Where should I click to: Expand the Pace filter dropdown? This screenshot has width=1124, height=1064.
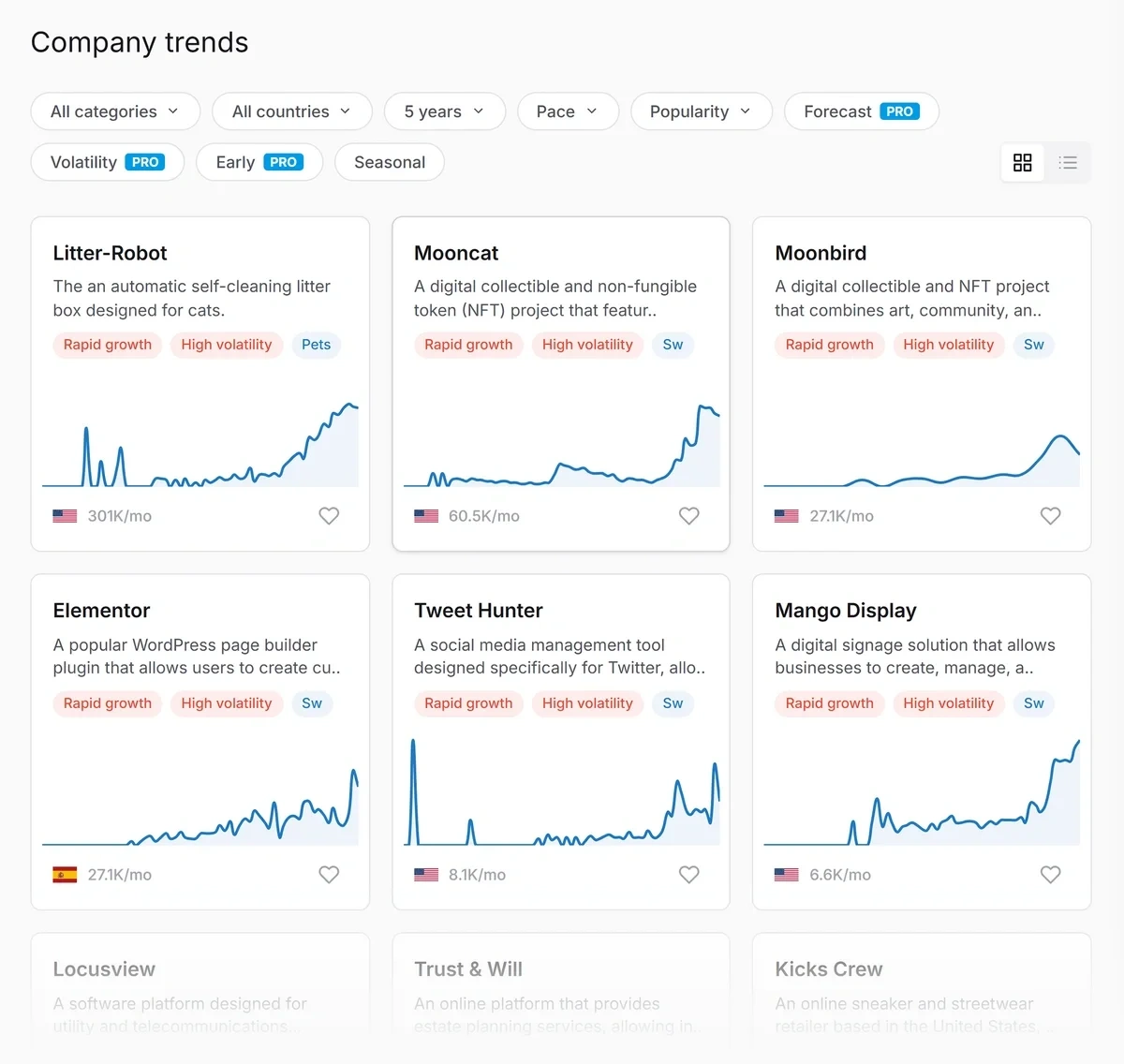568,111
